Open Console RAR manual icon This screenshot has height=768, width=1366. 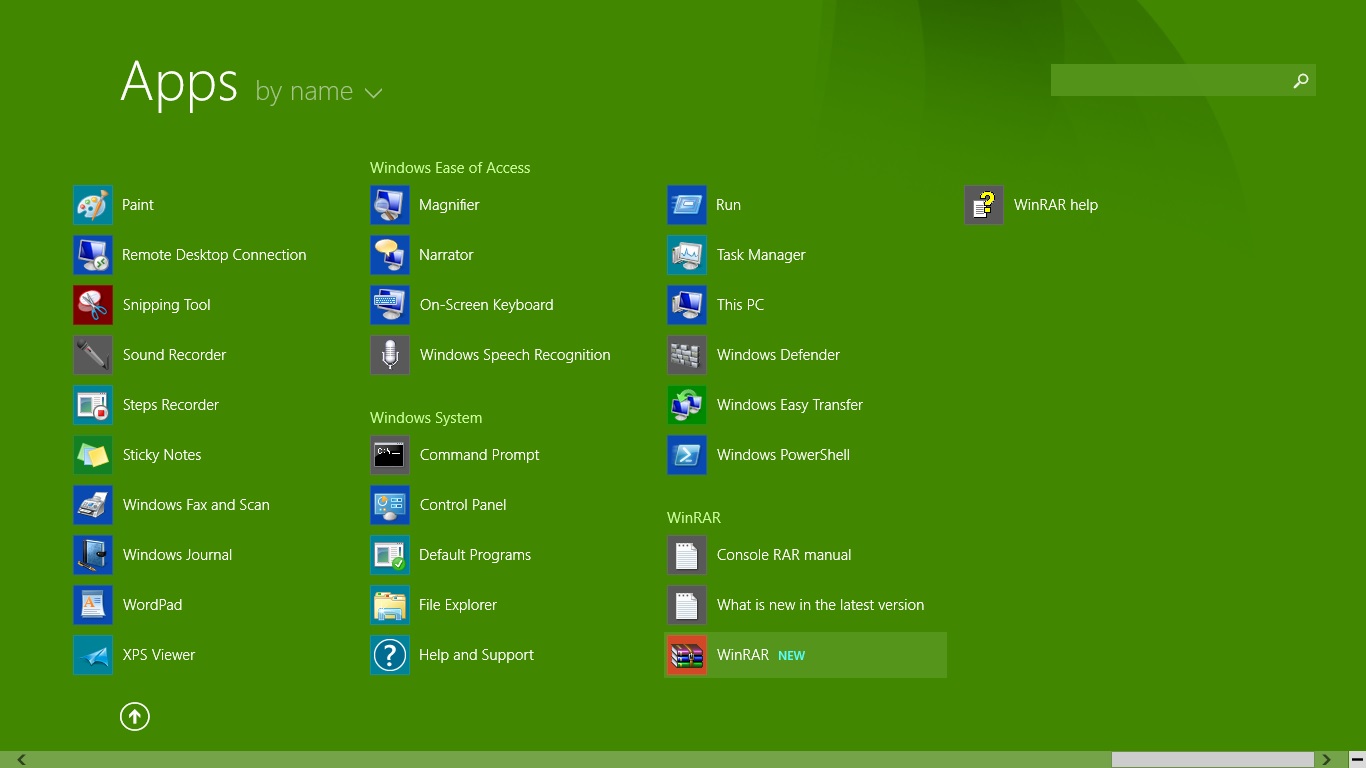click(x=687, y=555)
